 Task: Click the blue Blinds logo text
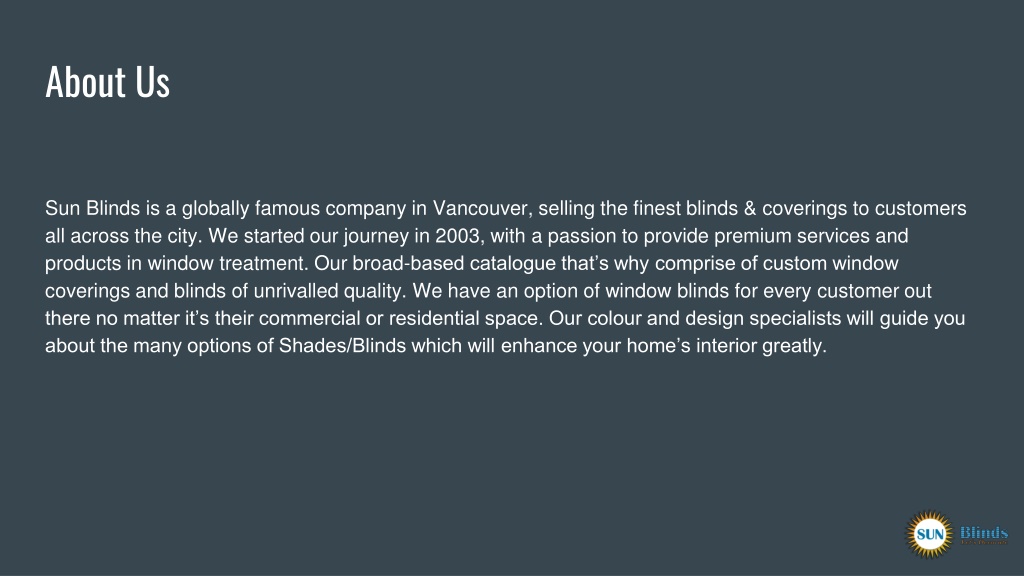(984, 534)
